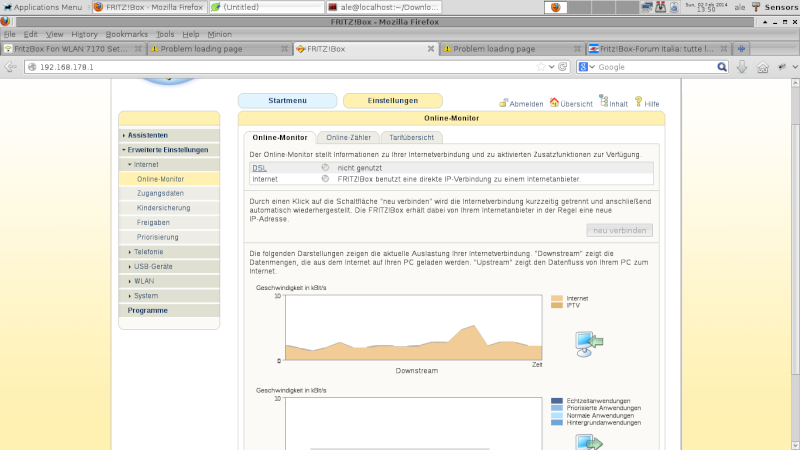The image size is (800, 450).
Task: Switch to the (Untitled) taskbar window
Action: click(x=266, y=7)
